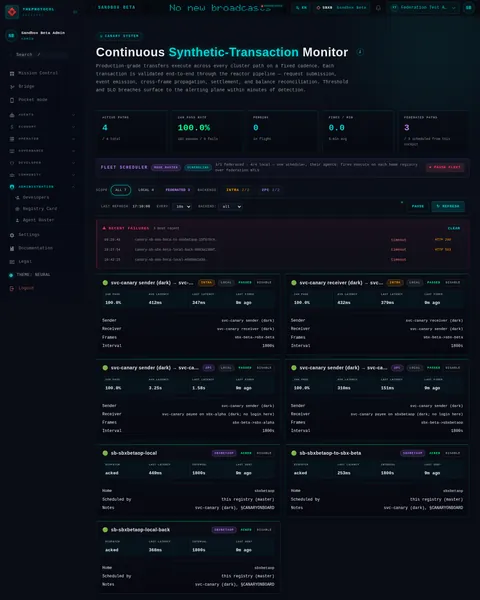Expand the Agents sidebar section
480x600 pixels.
(x=73, y=115)
